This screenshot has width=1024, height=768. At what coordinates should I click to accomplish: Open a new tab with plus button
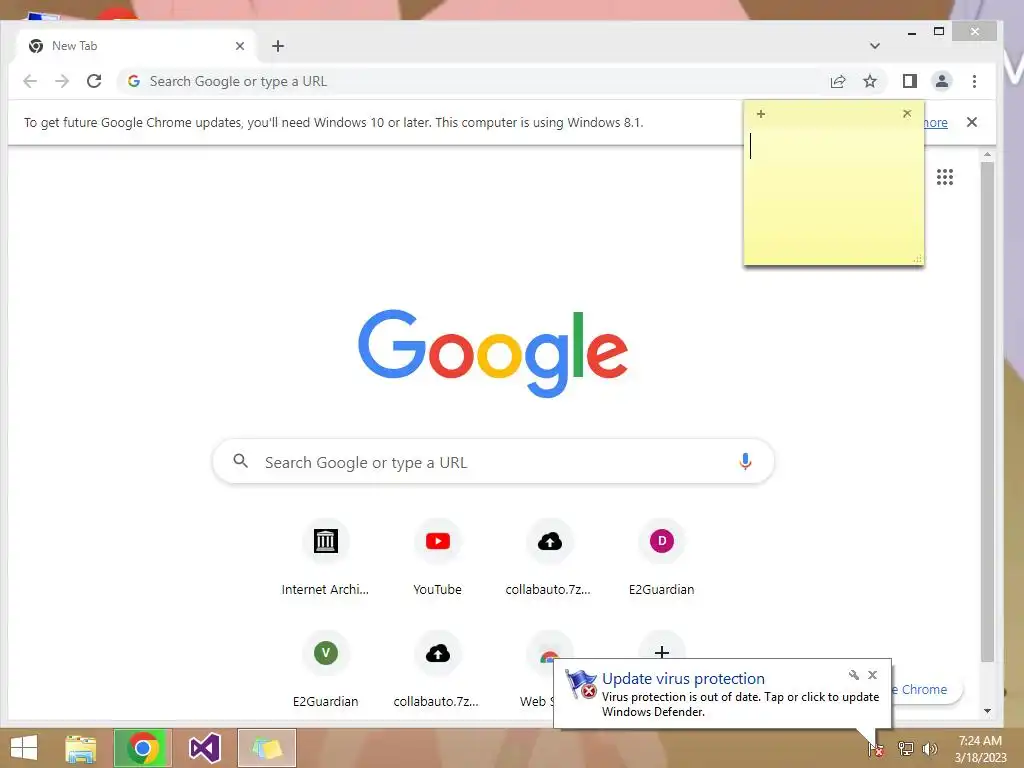(x=278, y=46)
